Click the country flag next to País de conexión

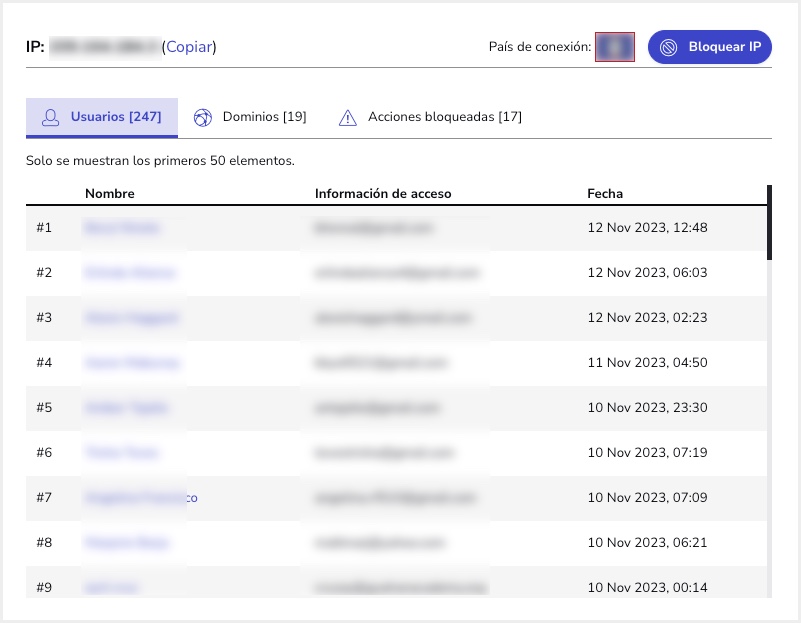[x=615, y=47]
